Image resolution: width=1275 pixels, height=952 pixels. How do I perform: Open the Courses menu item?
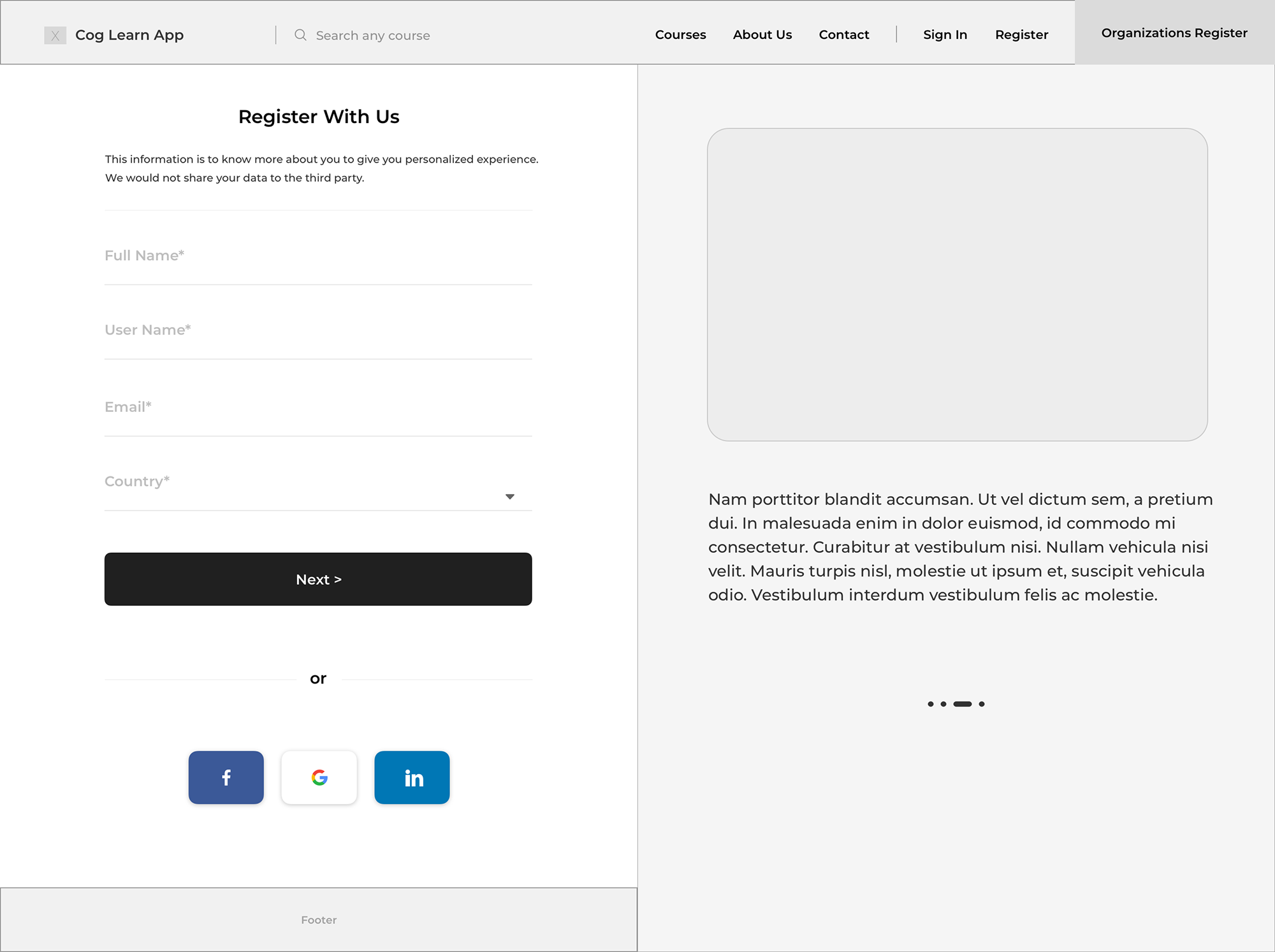(x=680, y=35)
